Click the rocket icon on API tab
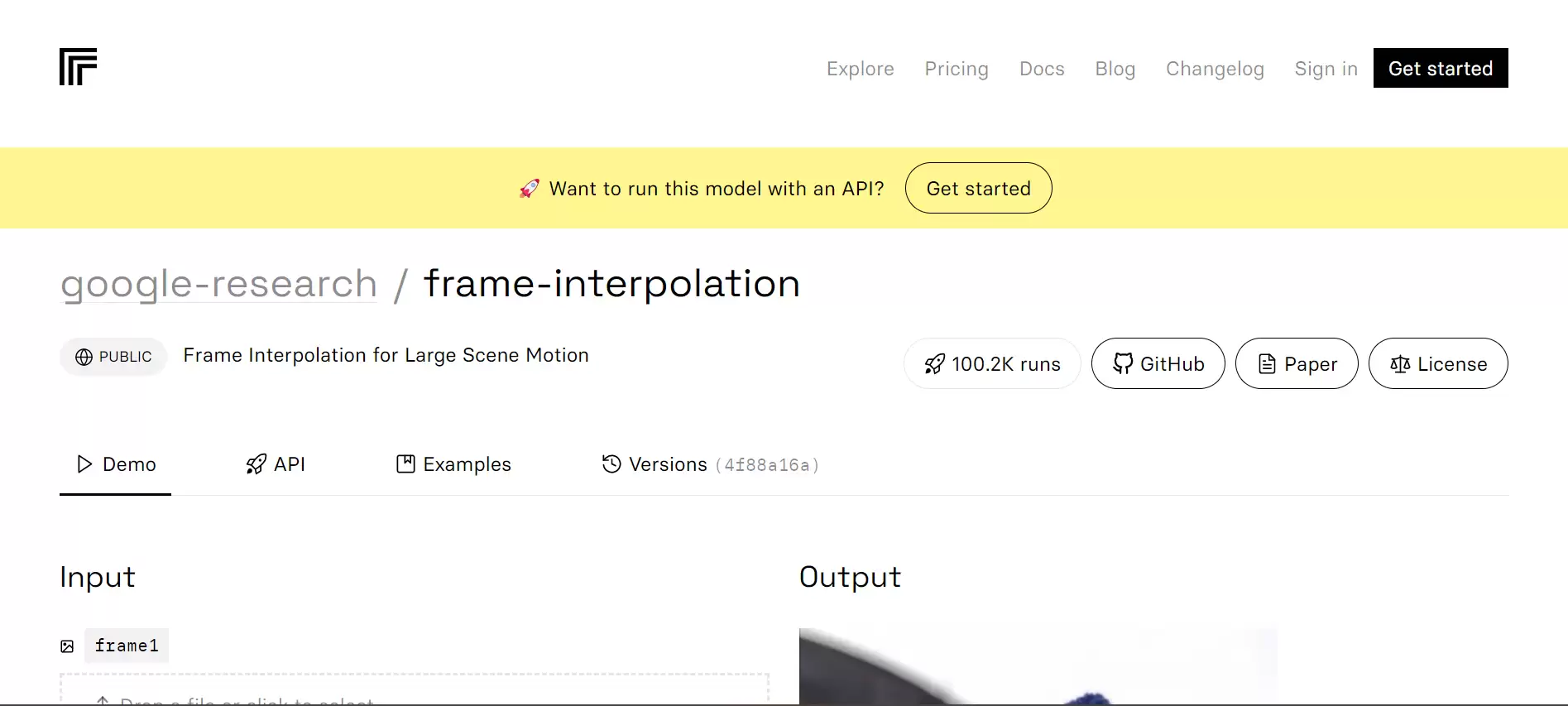This screenshot has height=706, width=1568. coord(257,464)
